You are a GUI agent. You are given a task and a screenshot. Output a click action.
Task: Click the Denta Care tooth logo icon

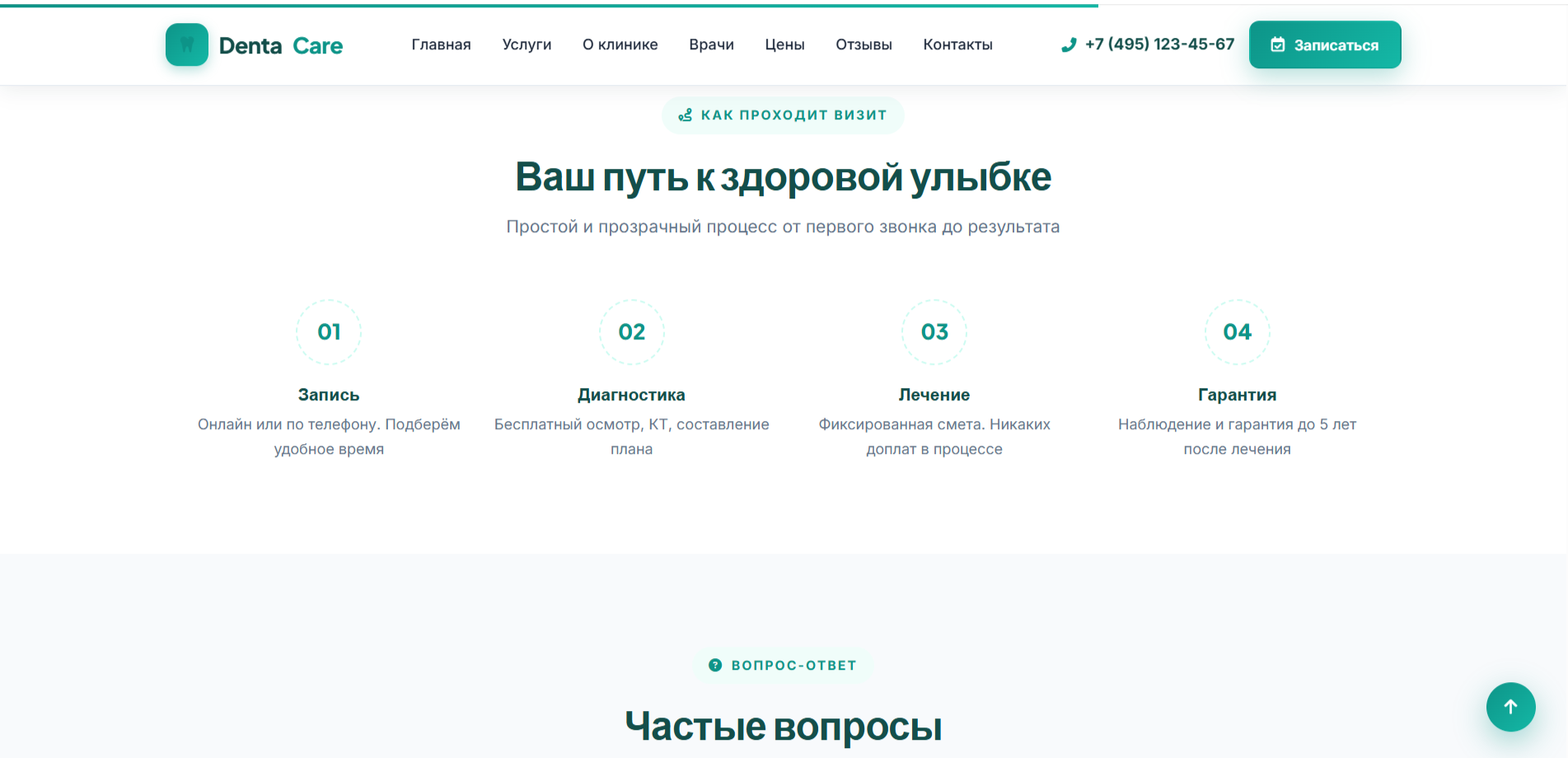(187, 44)
